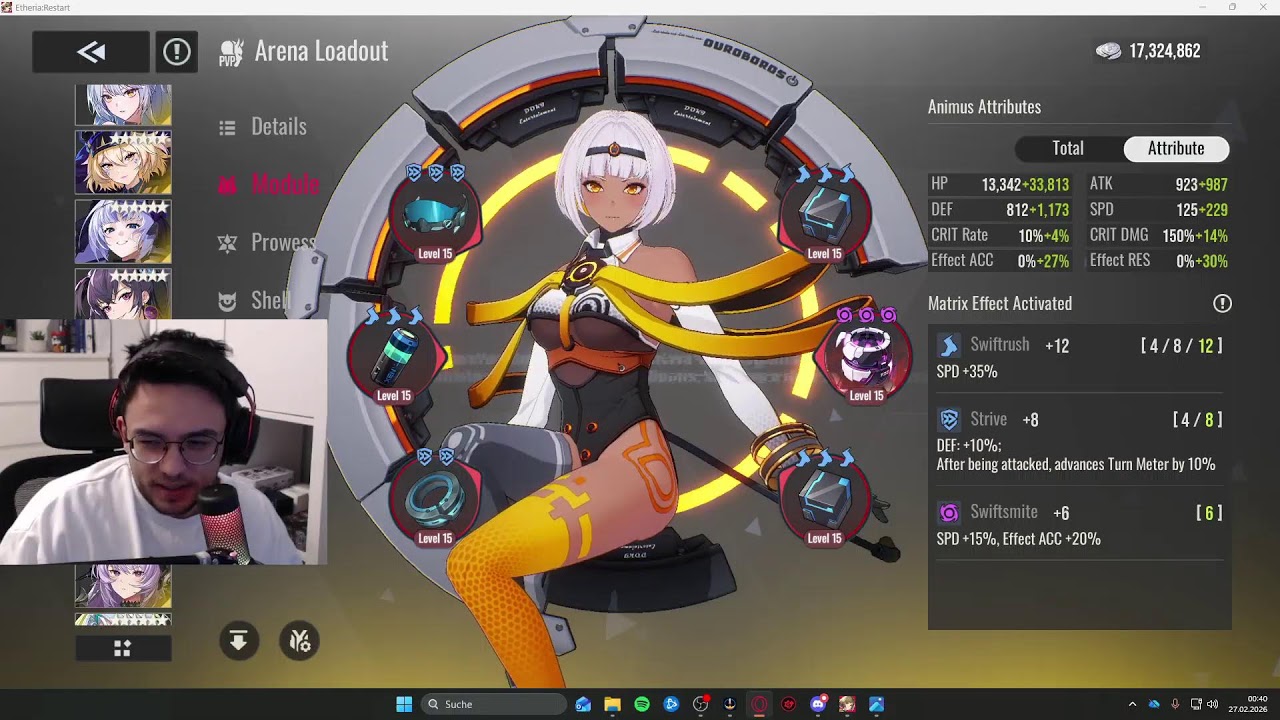The image size is (1280, 720).
Task: Click the CRIT DMG value 150%+14%
Action: point(1195,236)
